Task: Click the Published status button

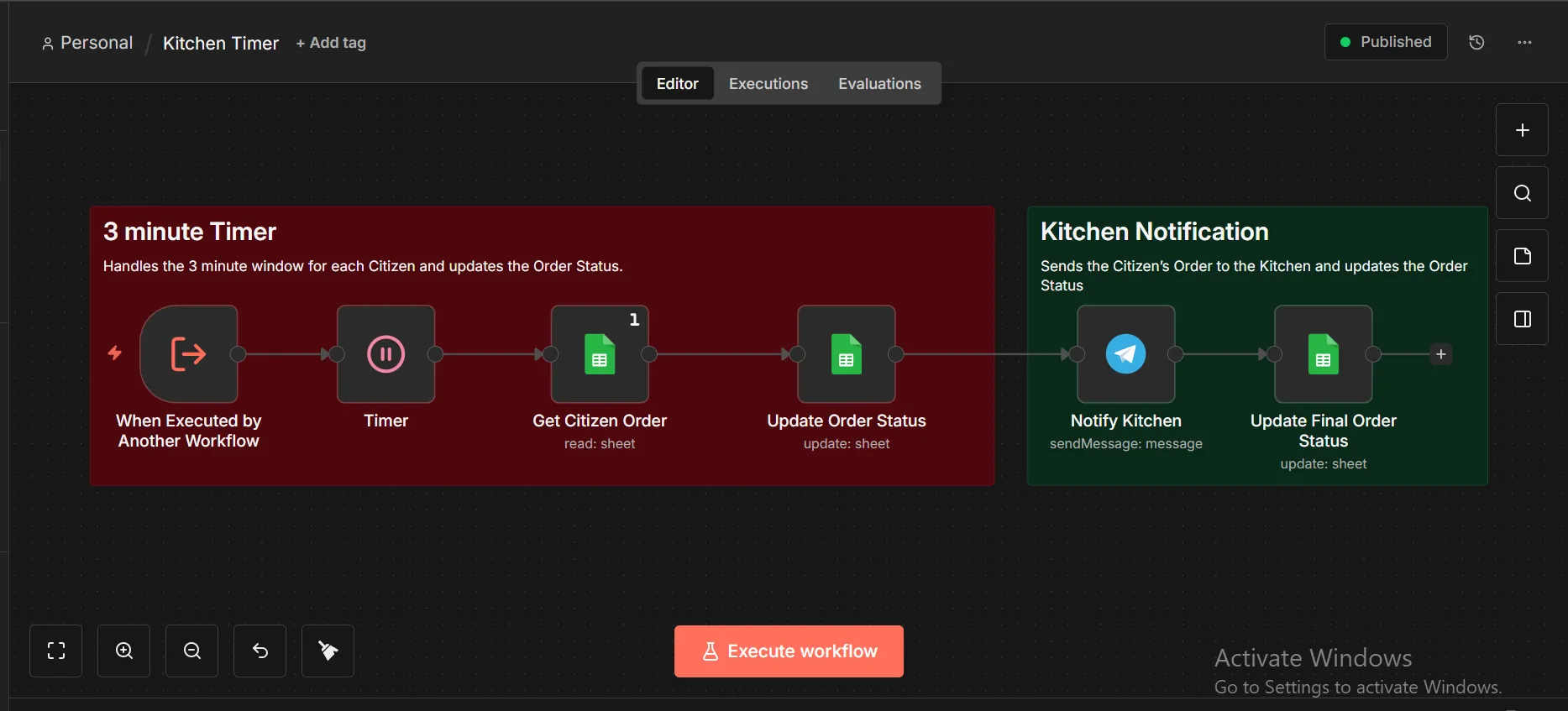Action: coord(1386,42)
